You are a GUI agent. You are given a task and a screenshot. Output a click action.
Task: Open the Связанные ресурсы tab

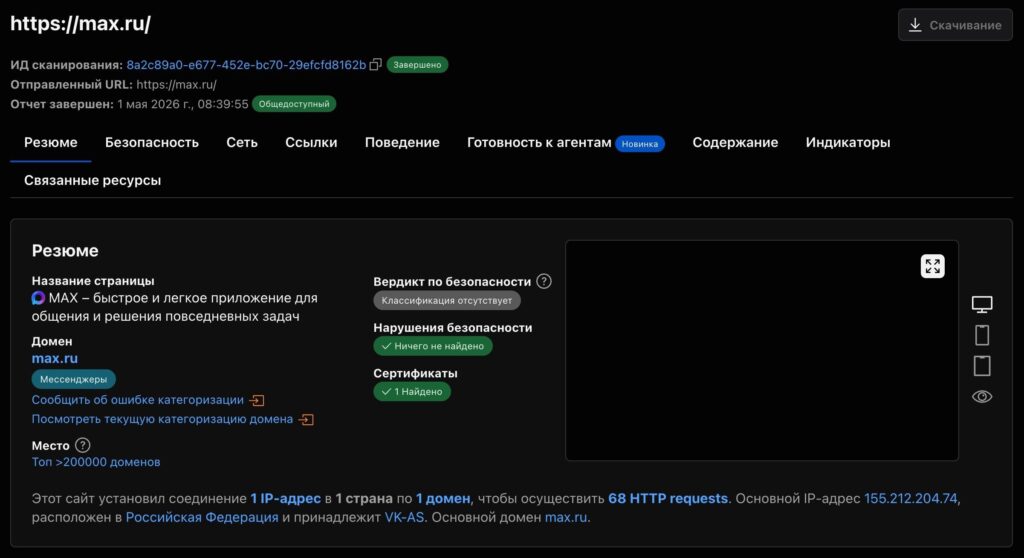tap(92, 180)
